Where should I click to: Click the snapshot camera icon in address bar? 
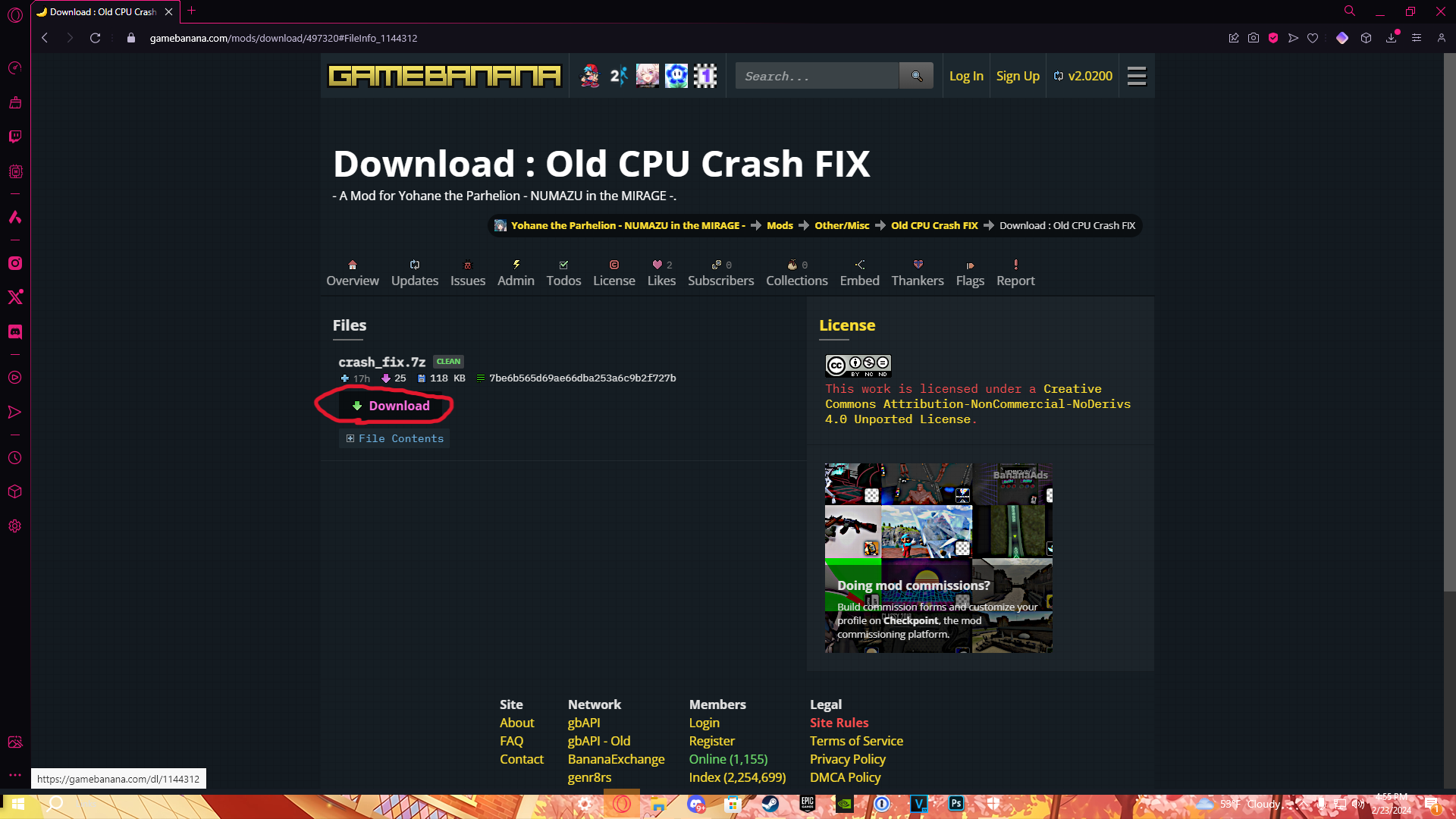(x=1254, y=38)
